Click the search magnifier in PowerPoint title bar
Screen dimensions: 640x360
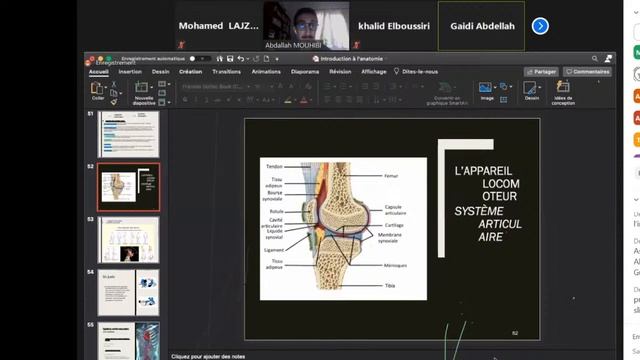[595, 59]
